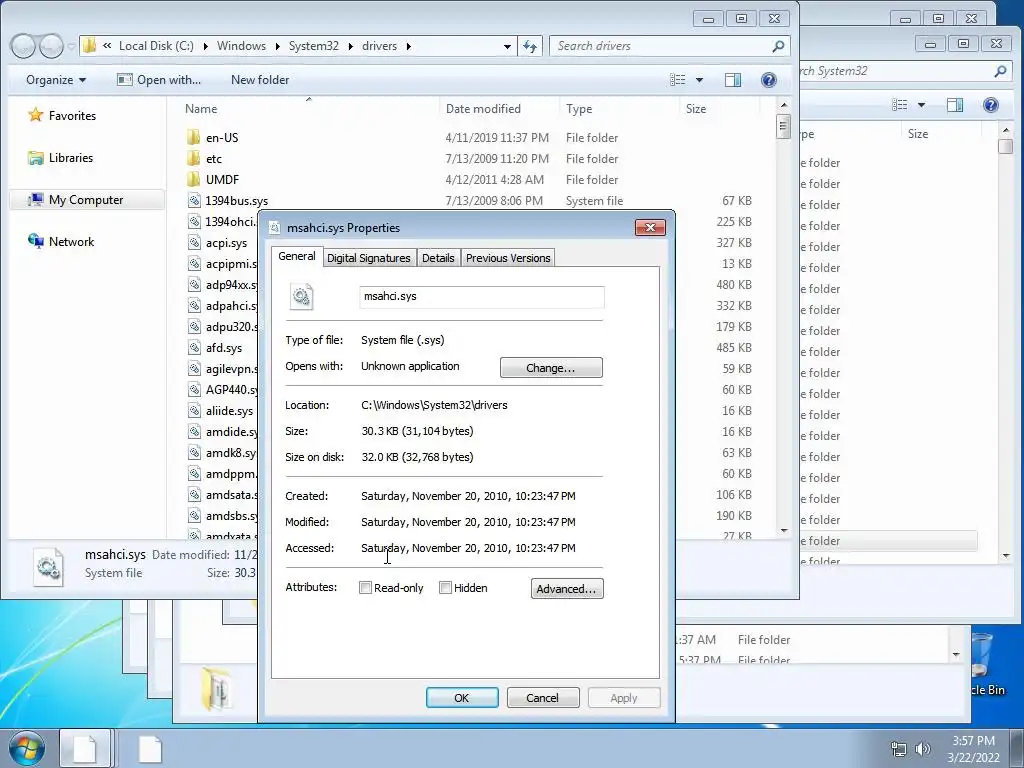Click the help icon in System32 window
This screenshot has width=1024, height=768.
coord(991,104)
